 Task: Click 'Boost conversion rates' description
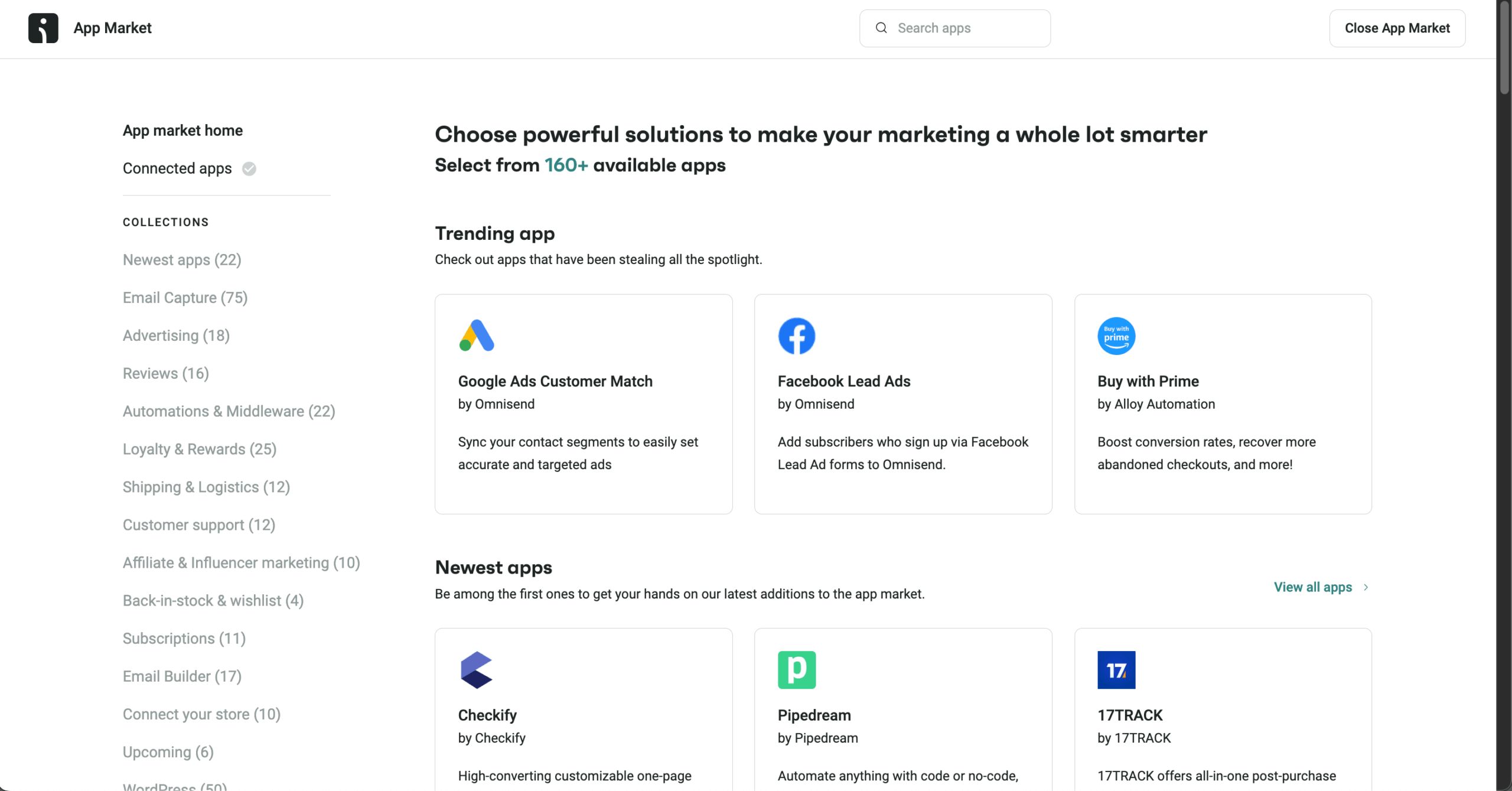[x=1207, y=453]
